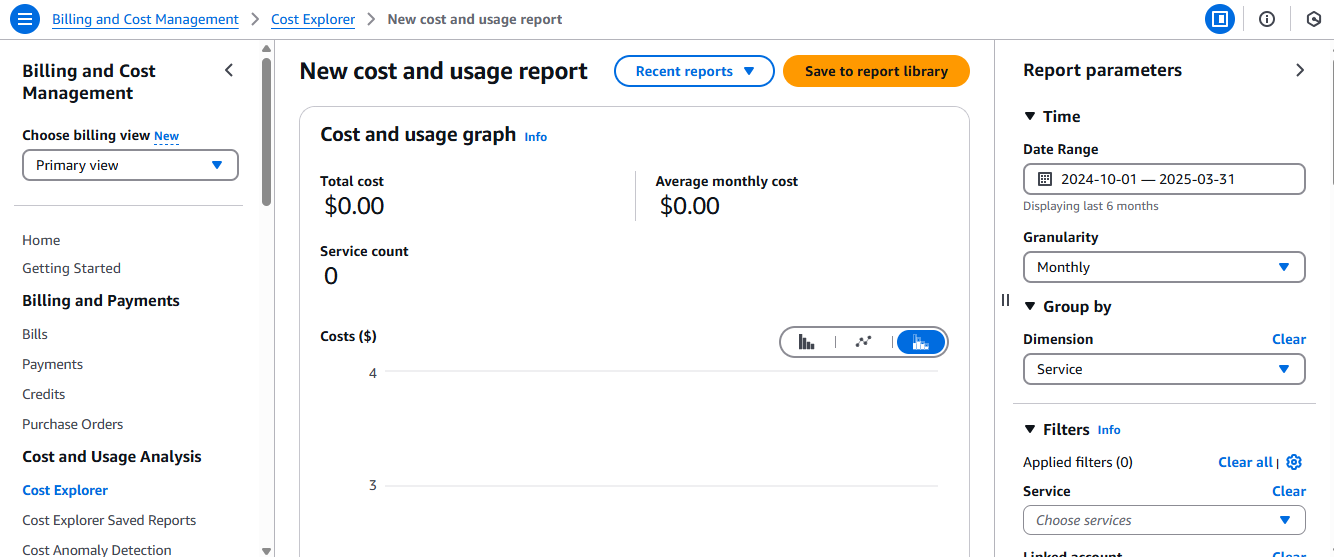Open Bills in sidebar
The height and width of the screenshot is (557, 1334).
click(35, 334)
